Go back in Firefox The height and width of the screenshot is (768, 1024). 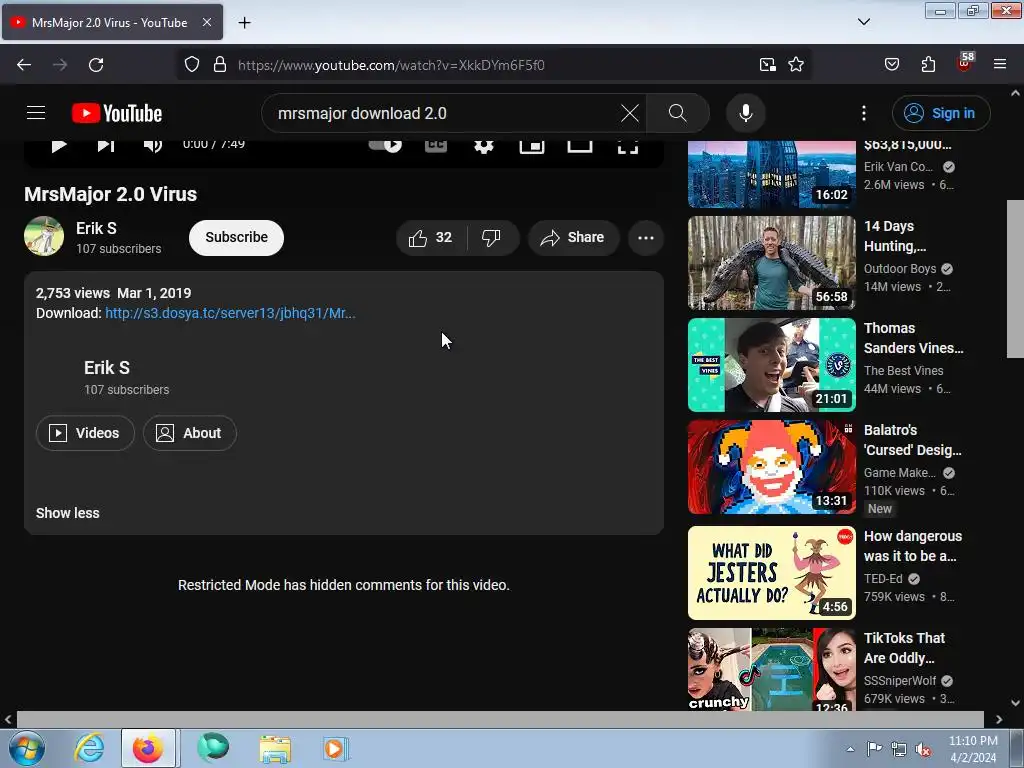(x=24, y=65)
